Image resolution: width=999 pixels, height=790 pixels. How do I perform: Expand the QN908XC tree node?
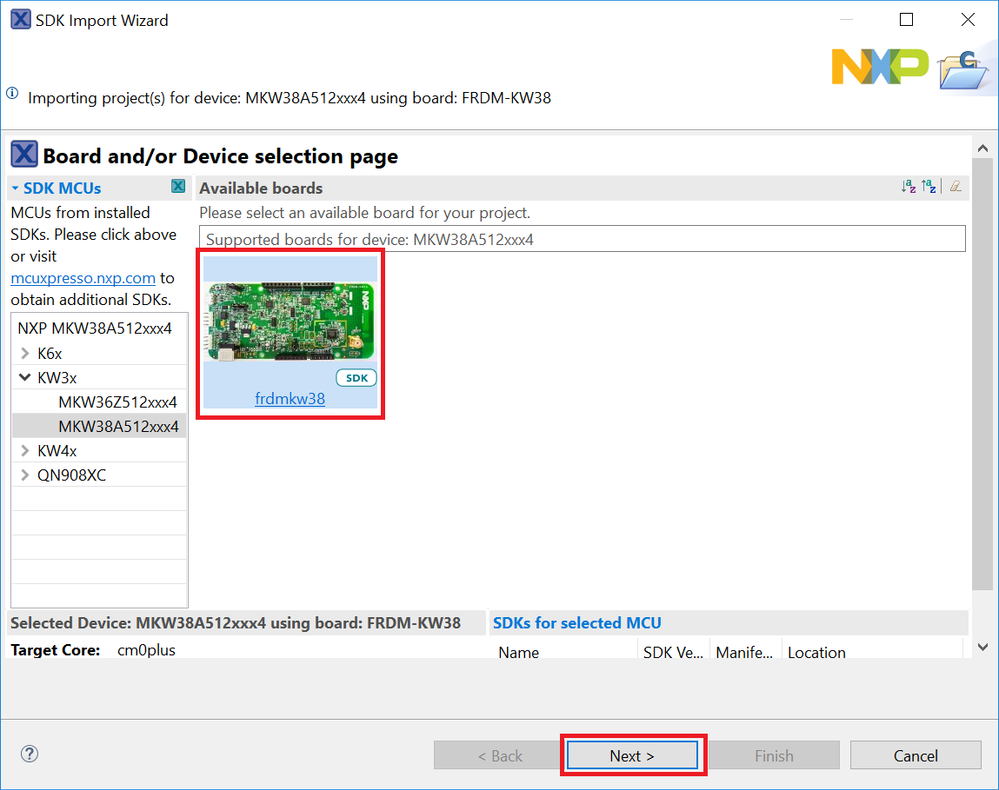(x=25, y=475)
